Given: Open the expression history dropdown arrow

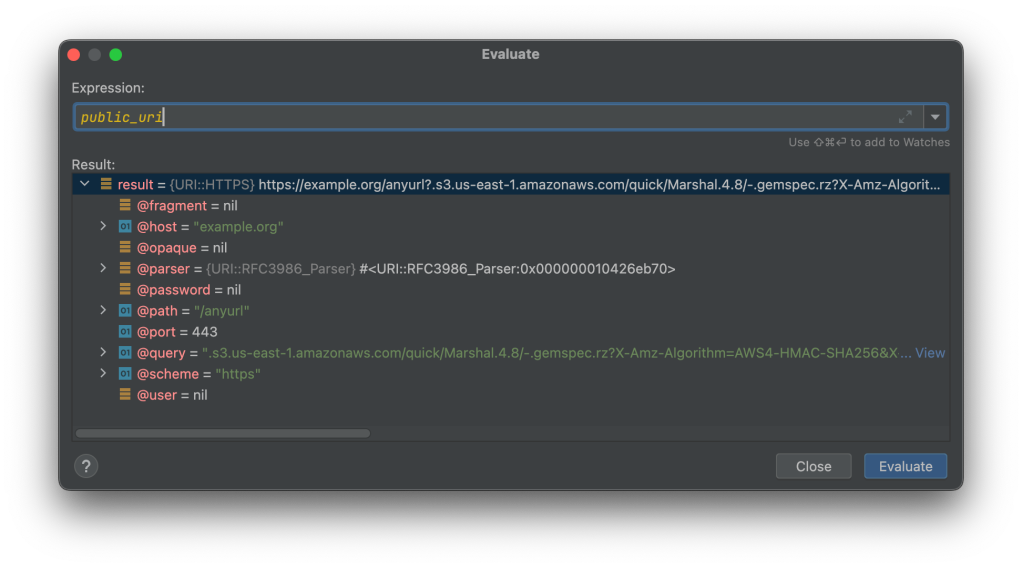Looking at the screenshot, I should [935, 117].
